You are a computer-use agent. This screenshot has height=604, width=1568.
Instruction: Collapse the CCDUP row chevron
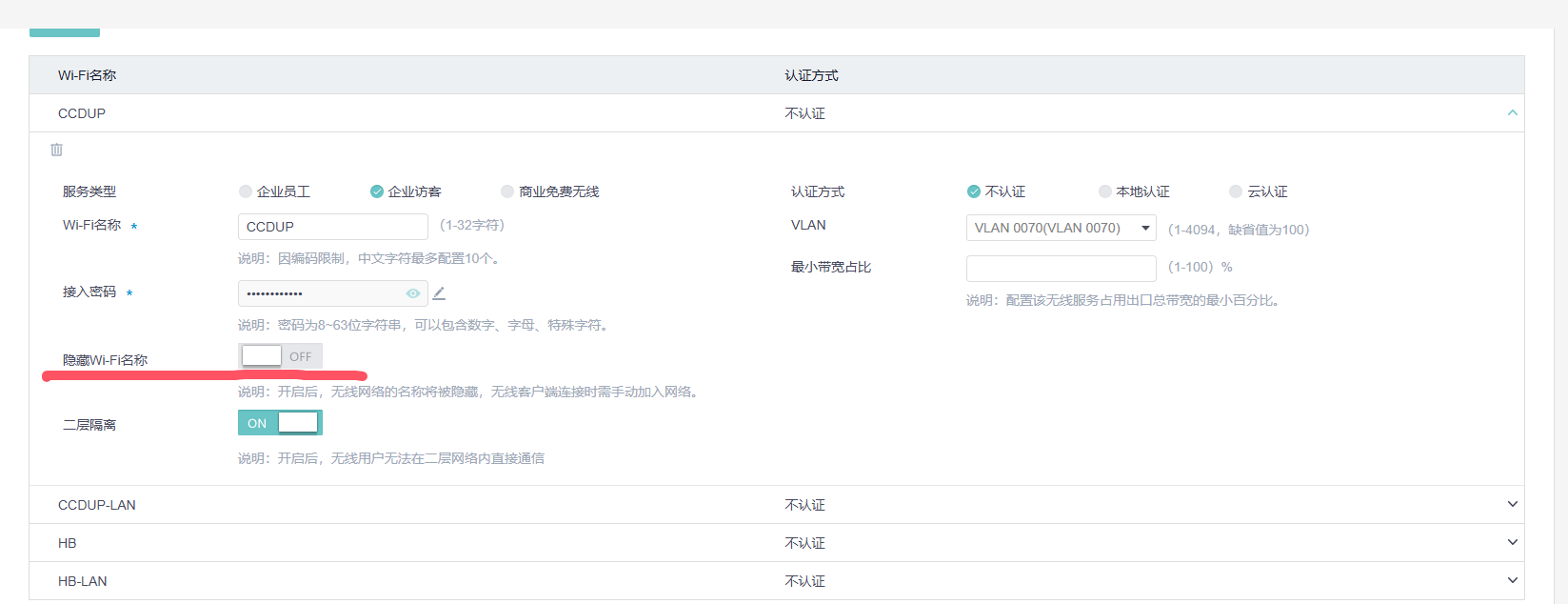[1513, 112]
